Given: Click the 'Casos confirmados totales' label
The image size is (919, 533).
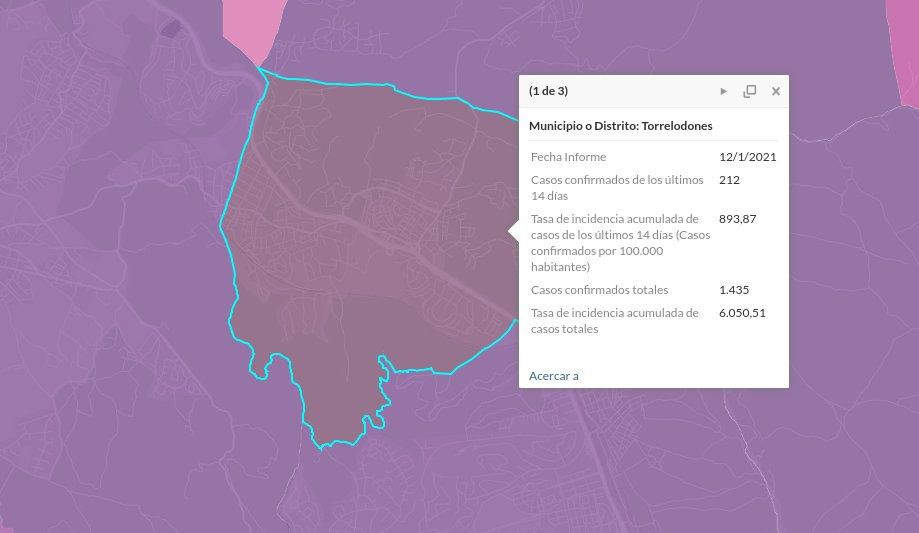Looking at the screenshot, I should (600, 290).
